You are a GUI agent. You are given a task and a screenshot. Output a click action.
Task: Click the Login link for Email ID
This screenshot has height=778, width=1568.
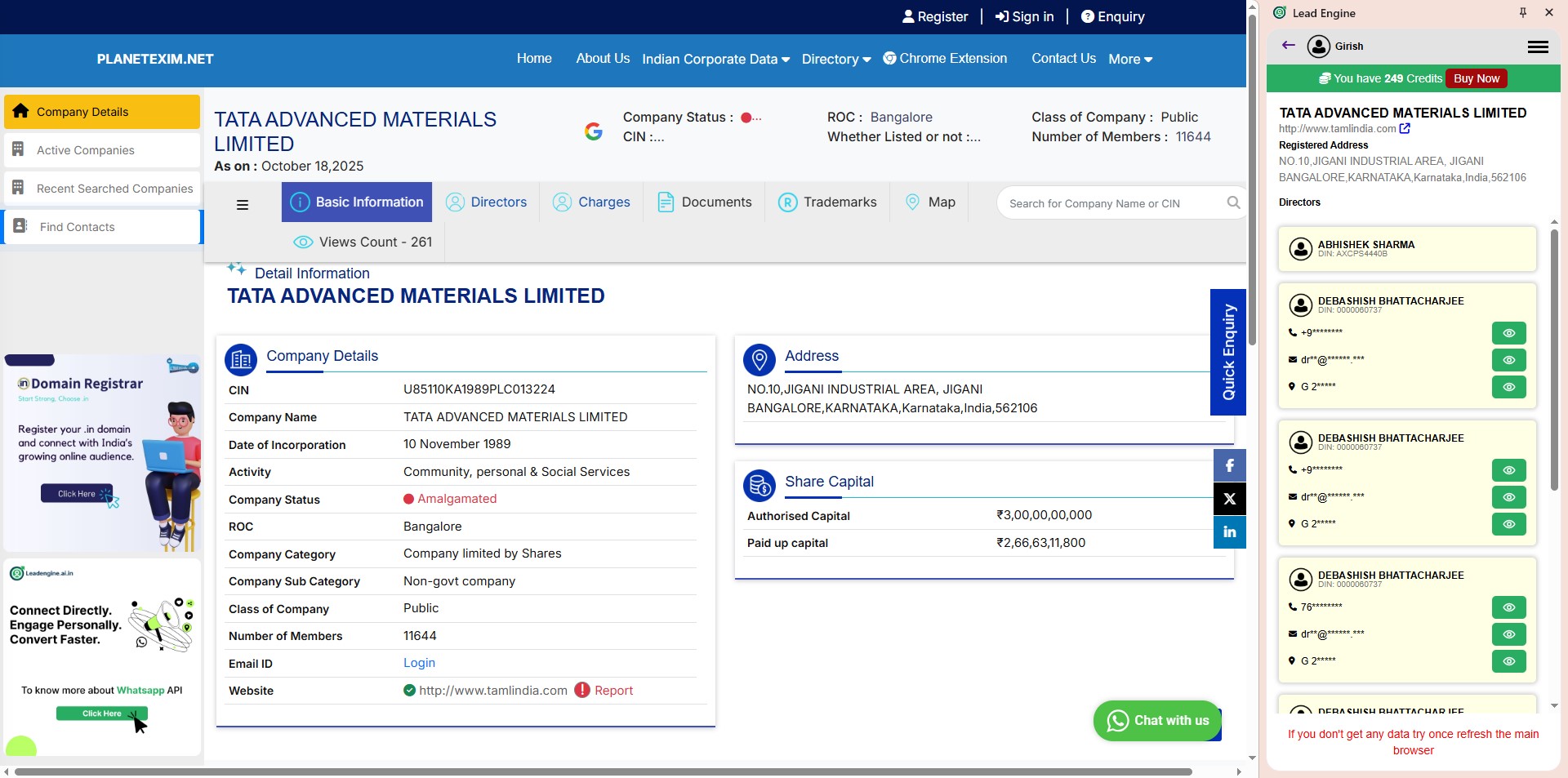(x=419, y=663)
